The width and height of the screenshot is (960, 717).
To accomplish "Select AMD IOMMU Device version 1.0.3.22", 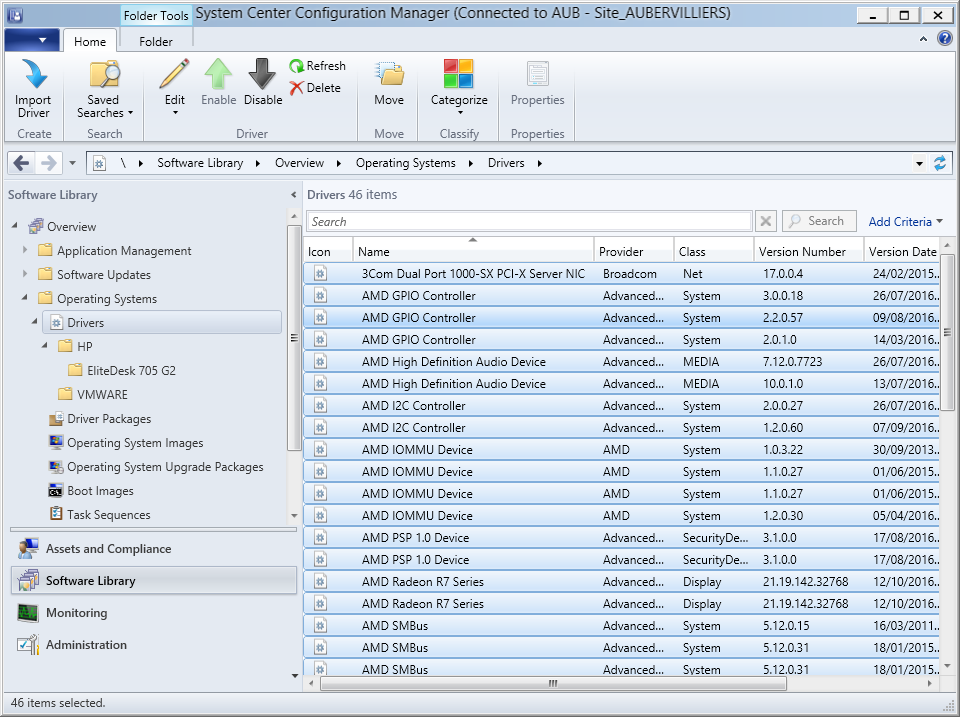I will 622,449.
